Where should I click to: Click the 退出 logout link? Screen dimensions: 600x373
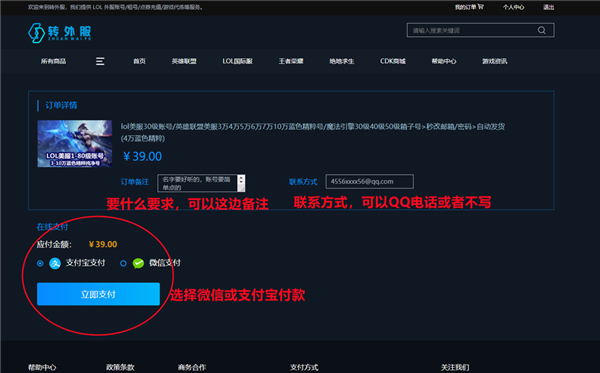click(x=548, y=7)
